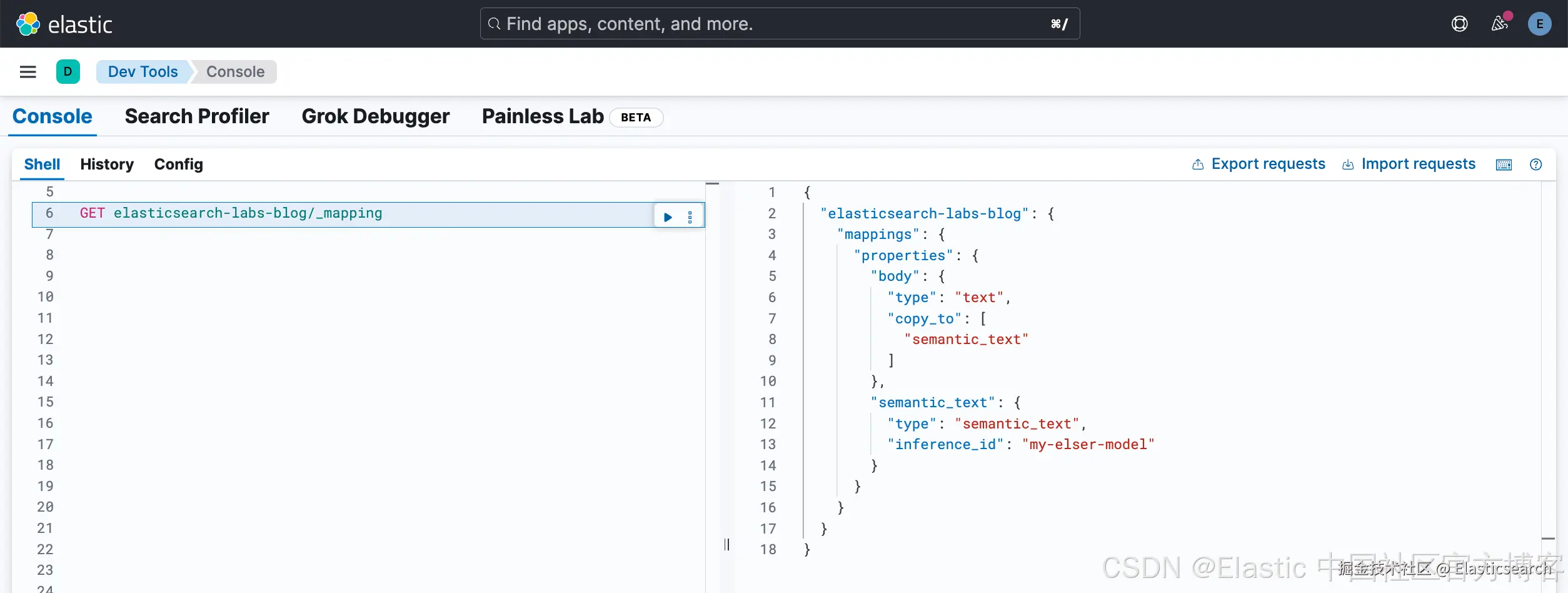Open the Painless Lab tab
1568x593 pixels.
543,116
